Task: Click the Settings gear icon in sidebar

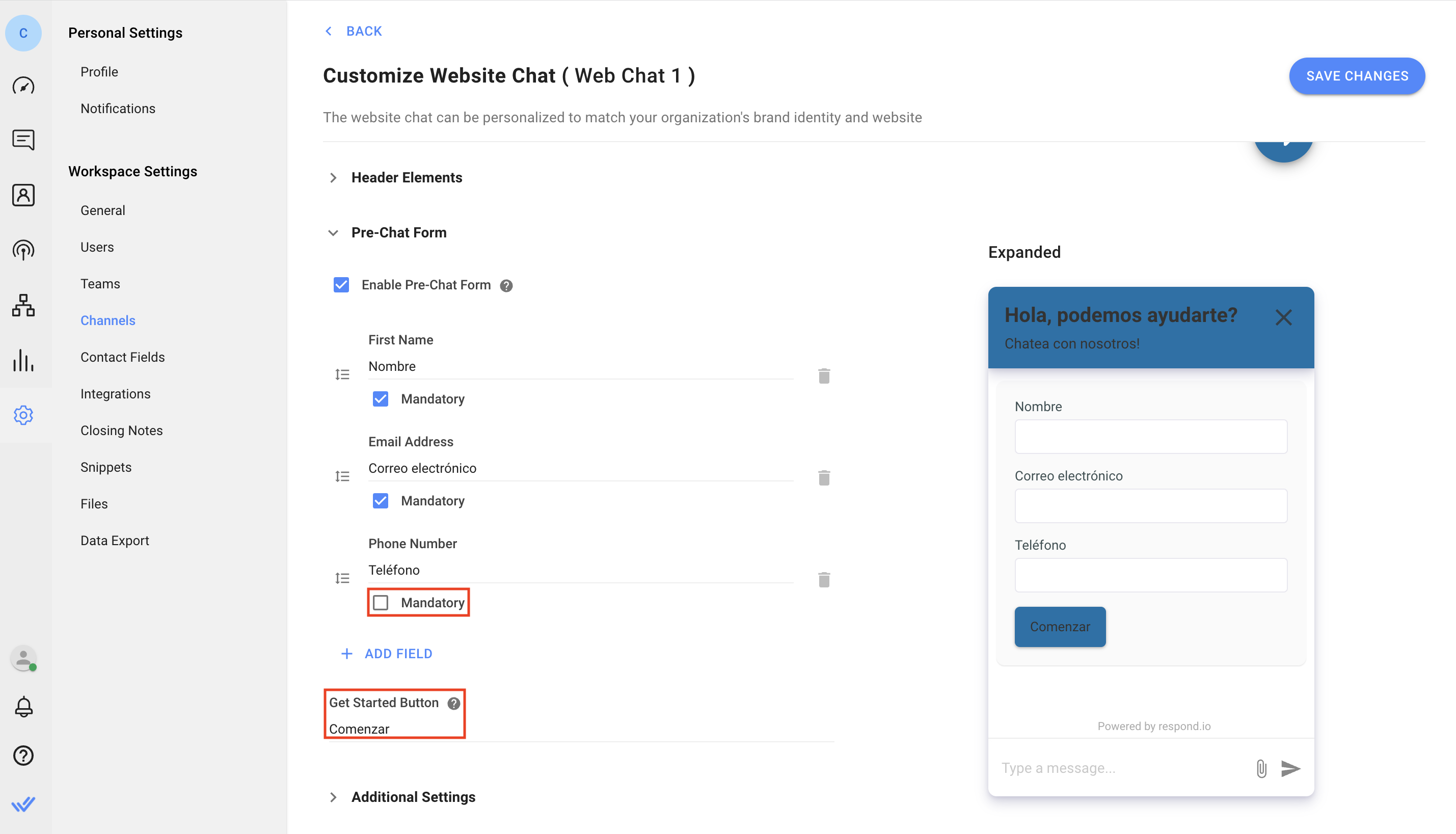Action: tap(24, 415)
